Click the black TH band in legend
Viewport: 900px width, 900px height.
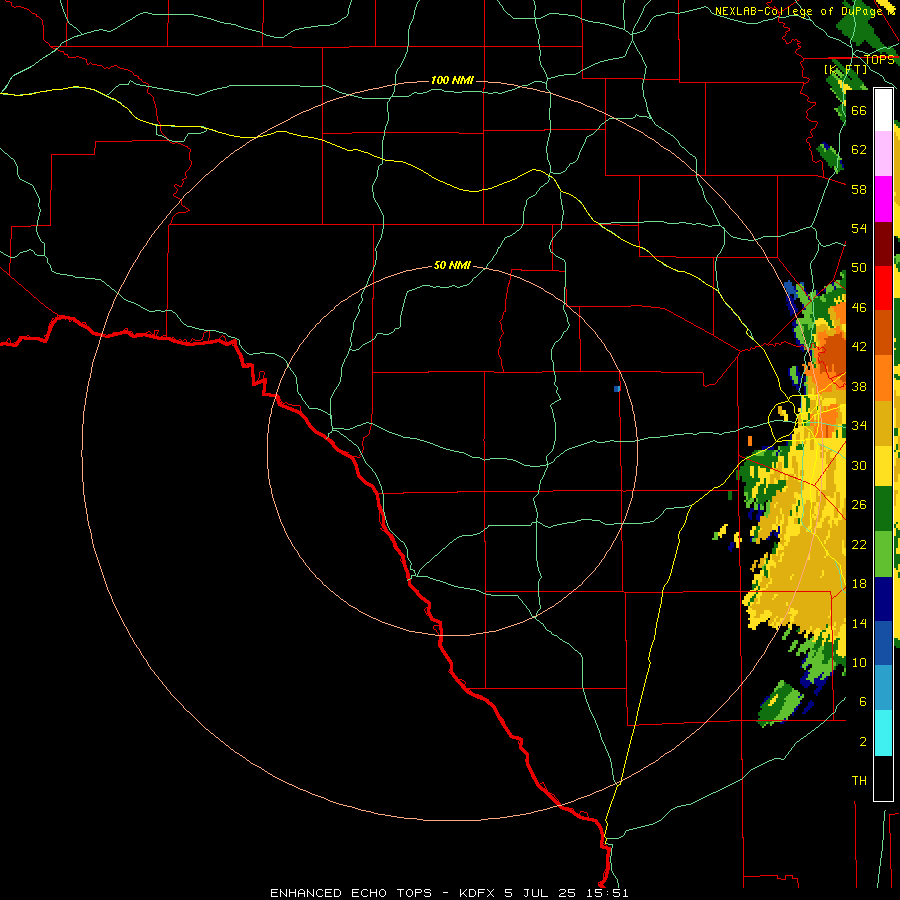click(x=883, y=778)
